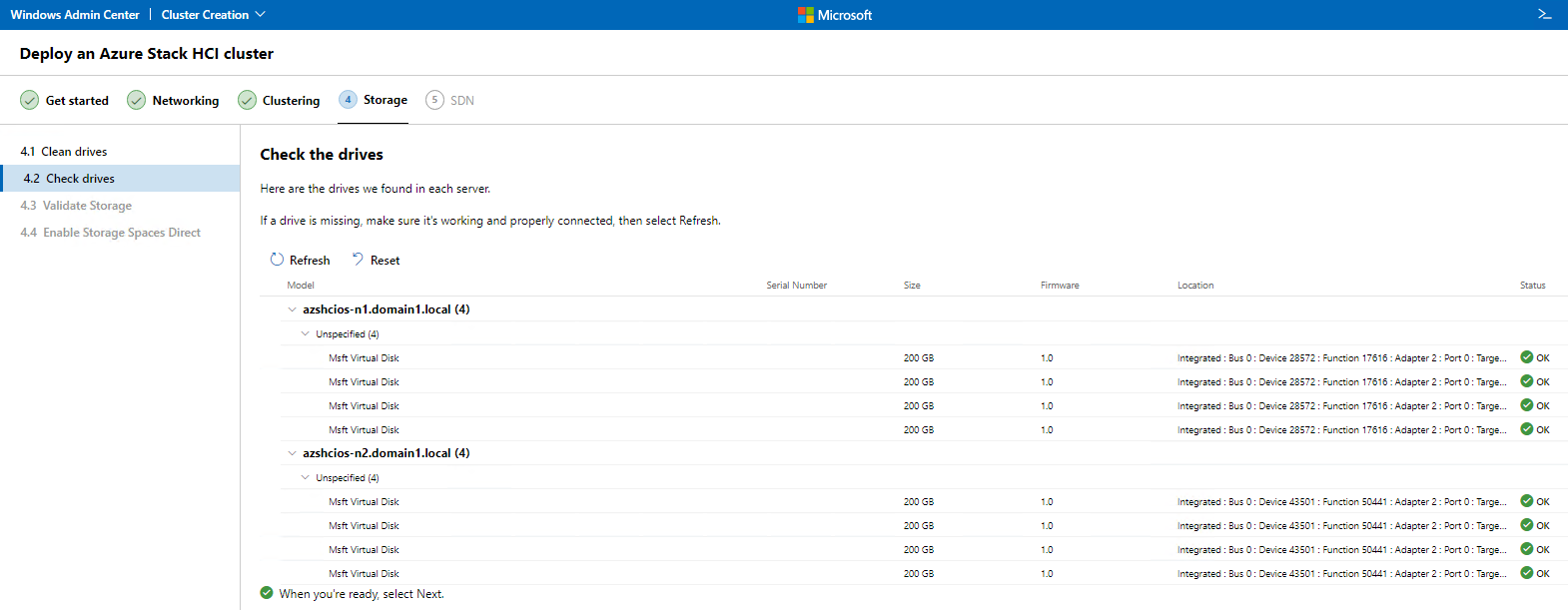The image size is (1568, 610).
Task: Click the Get started checkmark step icon
Action: coord(30,101)
